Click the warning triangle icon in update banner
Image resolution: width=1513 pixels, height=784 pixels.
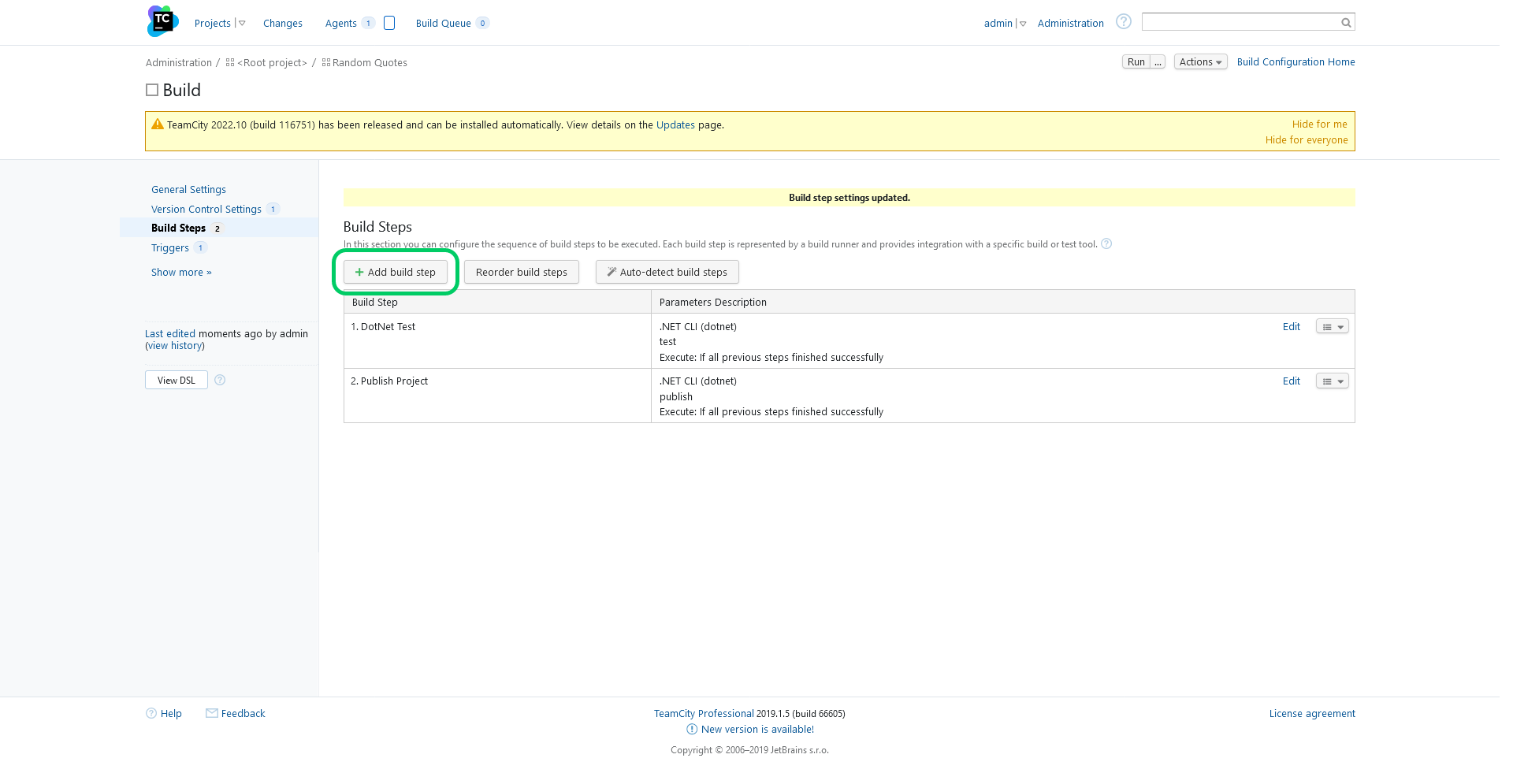158,124
